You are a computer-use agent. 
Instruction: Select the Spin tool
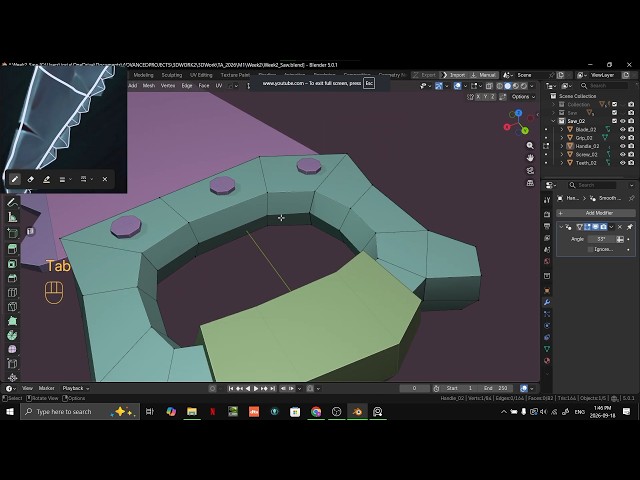coord(12,335)
